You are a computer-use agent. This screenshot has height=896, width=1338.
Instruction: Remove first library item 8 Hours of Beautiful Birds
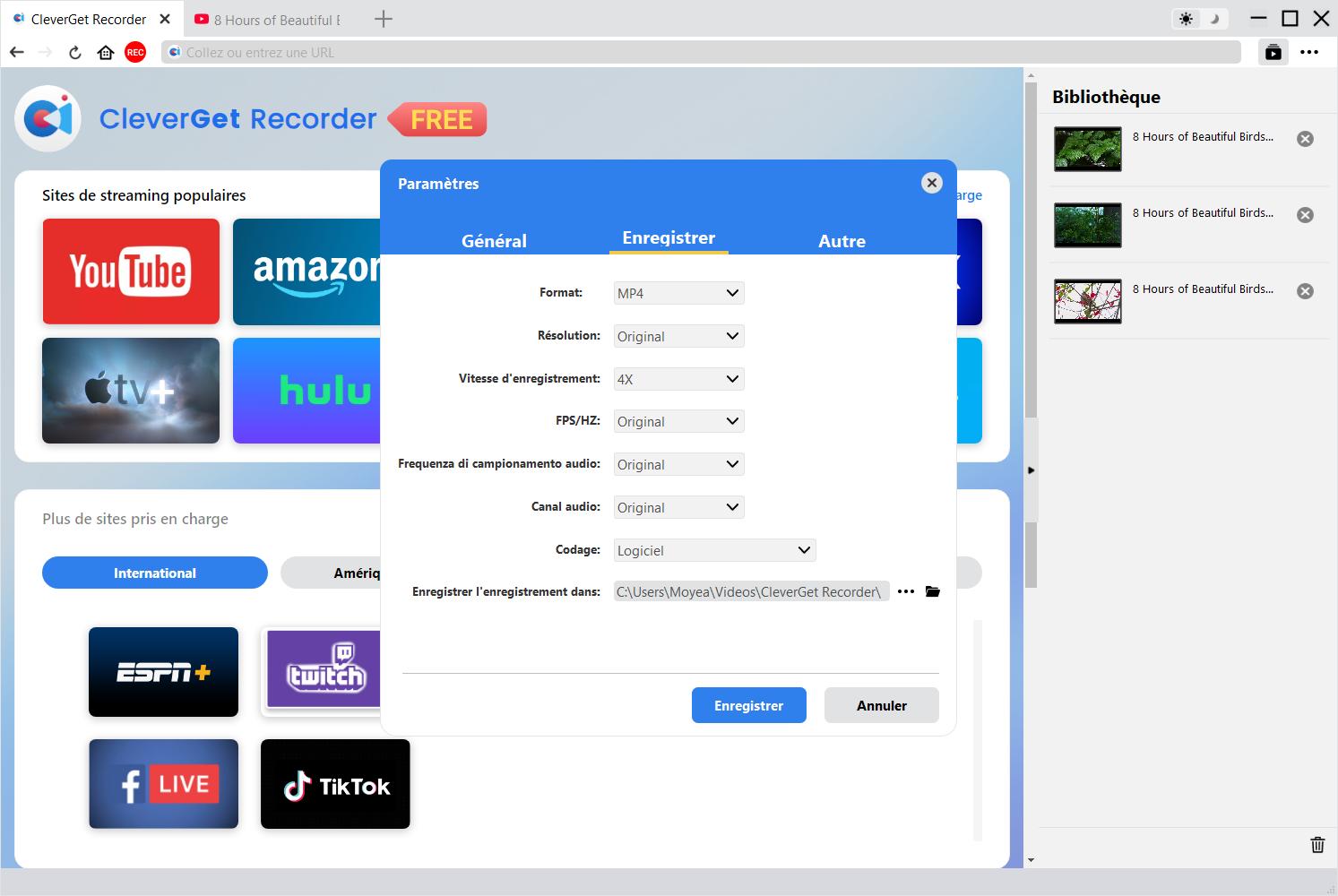[x=1306, y=139]
